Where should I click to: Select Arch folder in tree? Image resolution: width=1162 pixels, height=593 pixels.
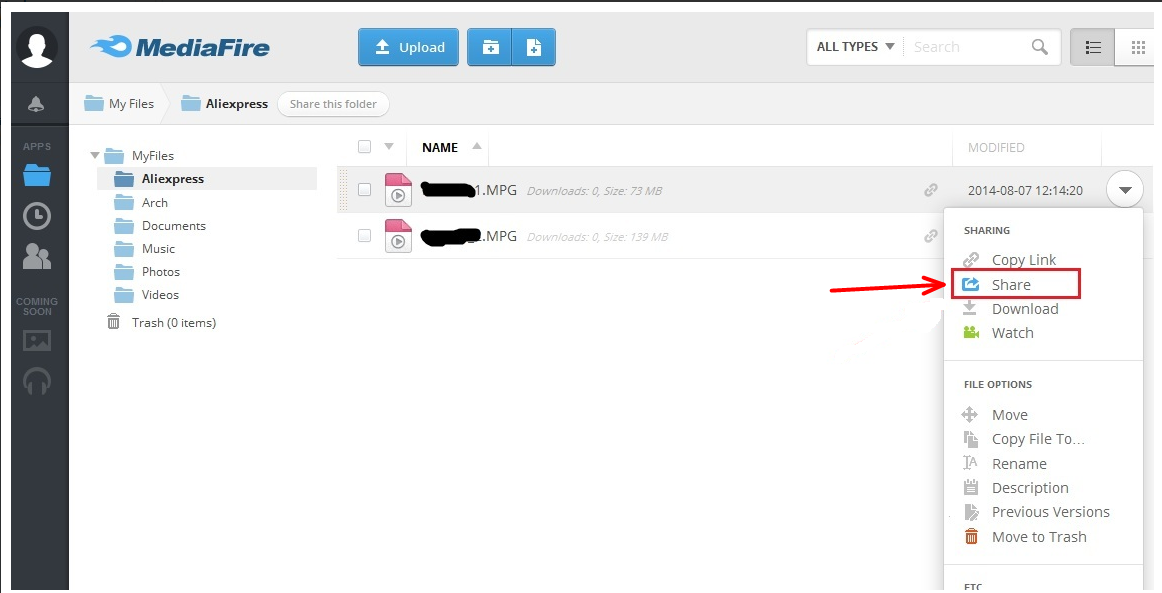pos(155,202)
